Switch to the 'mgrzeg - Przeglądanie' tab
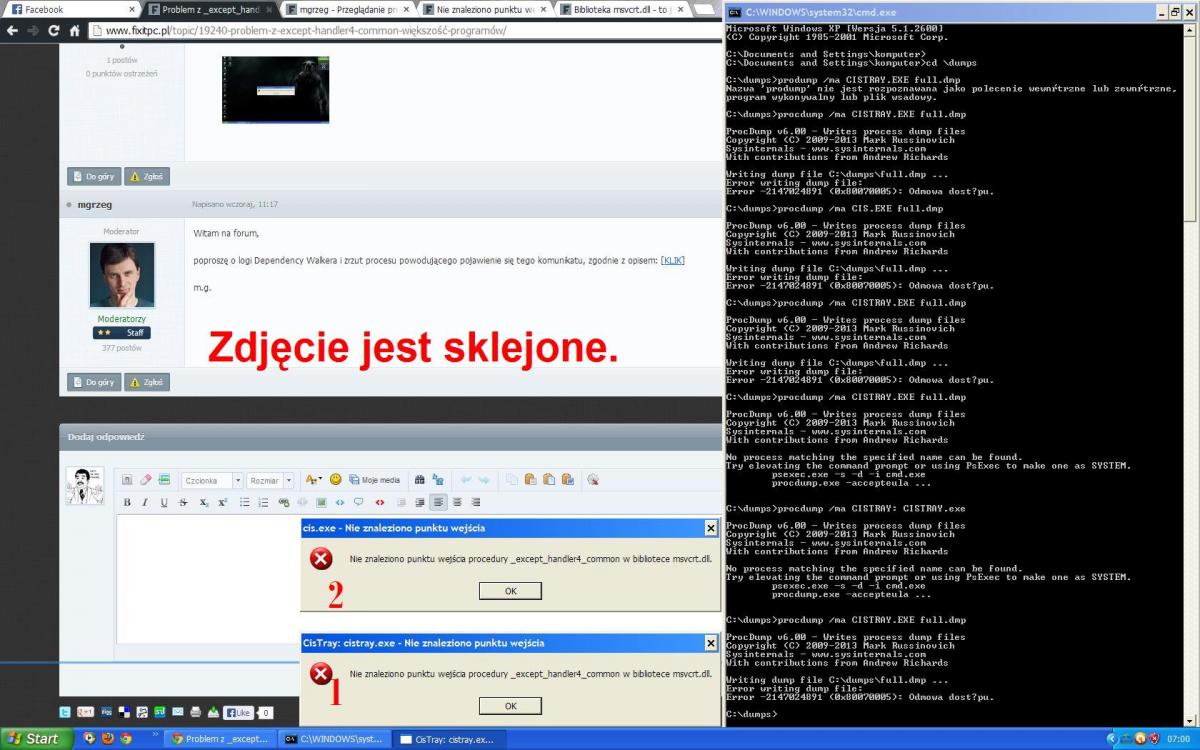The width and height of the screenshot is (1200, 750). tap(347, 9)
